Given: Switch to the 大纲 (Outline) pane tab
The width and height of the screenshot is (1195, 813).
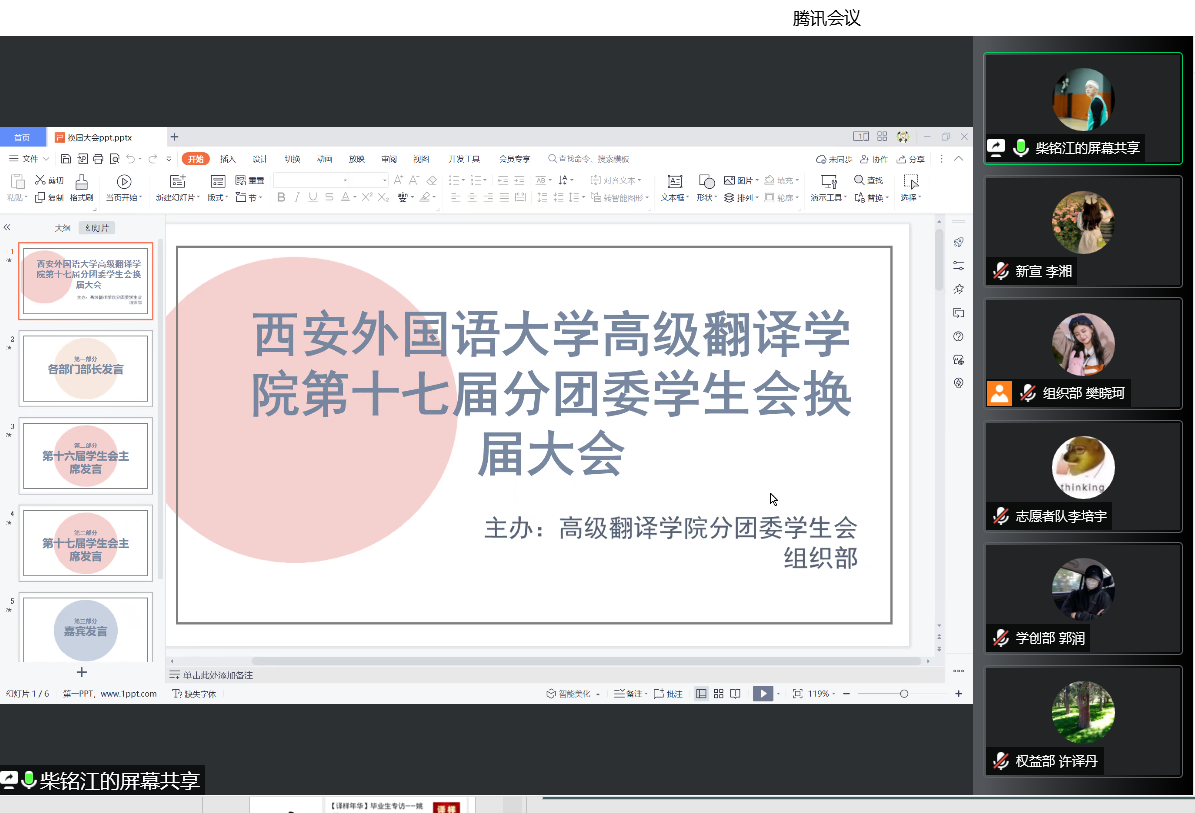Looking at the screenshot, I should tap(62, 228).
